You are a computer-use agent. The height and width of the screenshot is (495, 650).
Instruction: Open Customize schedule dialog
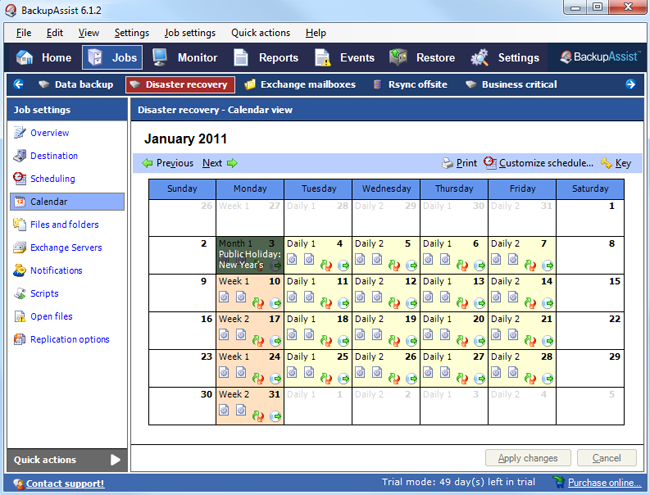point(538,163)
